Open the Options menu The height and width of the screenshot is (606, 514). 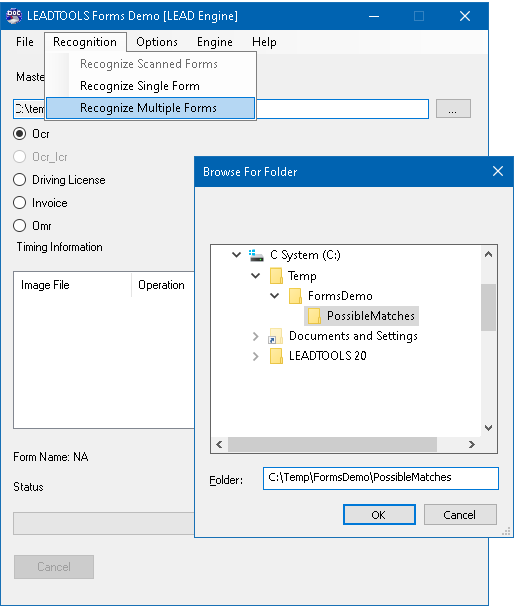[157, 42]
